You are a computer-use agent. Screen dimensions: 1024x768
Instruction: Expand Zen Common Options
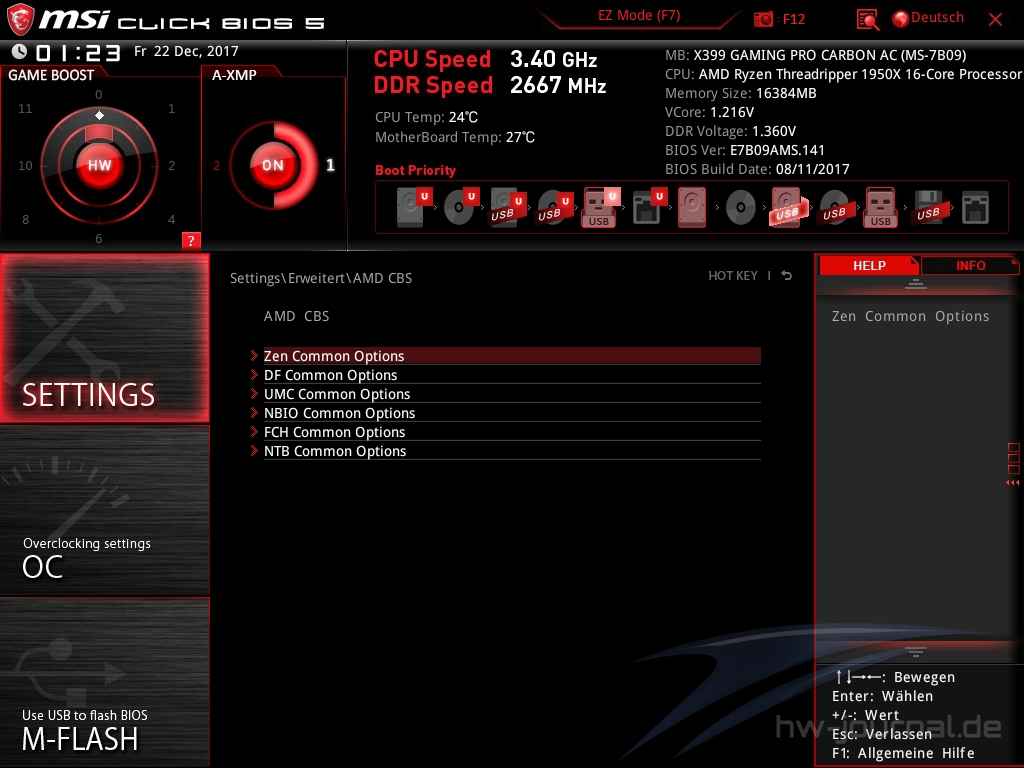512,356
